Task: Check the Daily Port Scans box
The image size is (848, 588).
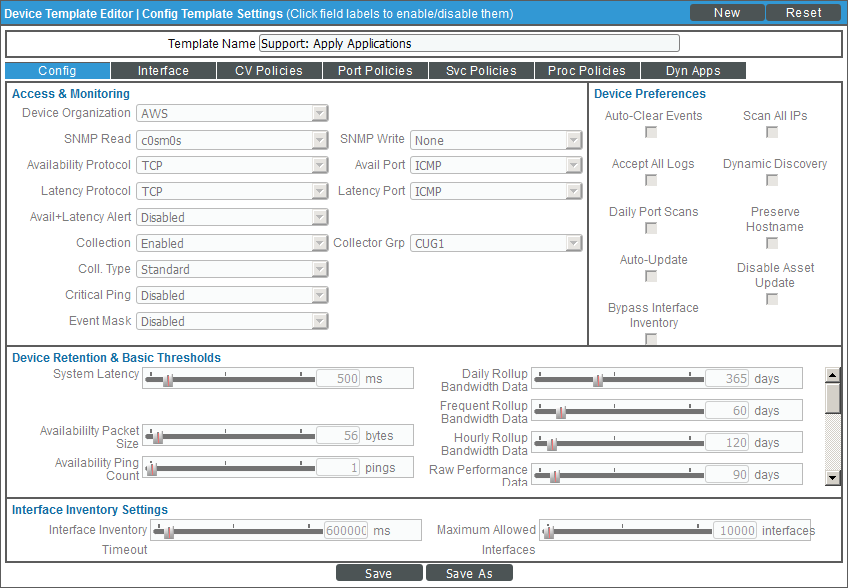Action: click(651, 227)
